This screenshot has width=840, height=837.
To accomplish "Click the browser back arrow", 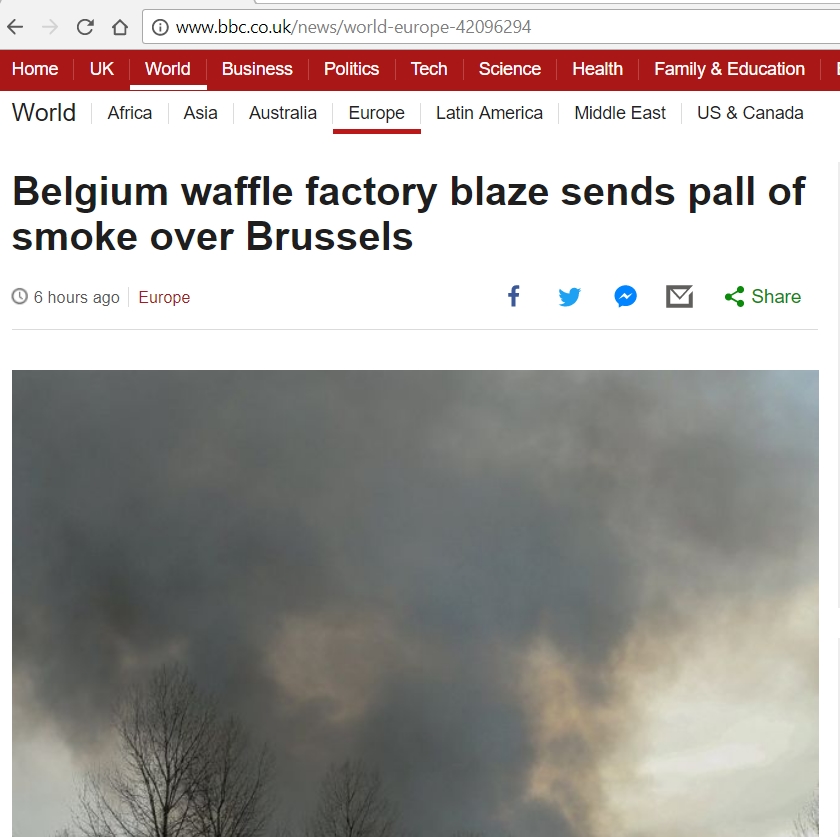I will point(15,27).
